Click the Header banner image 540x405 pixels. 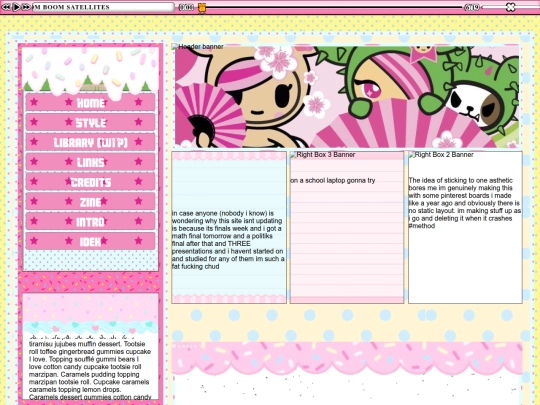click(345, 96)
